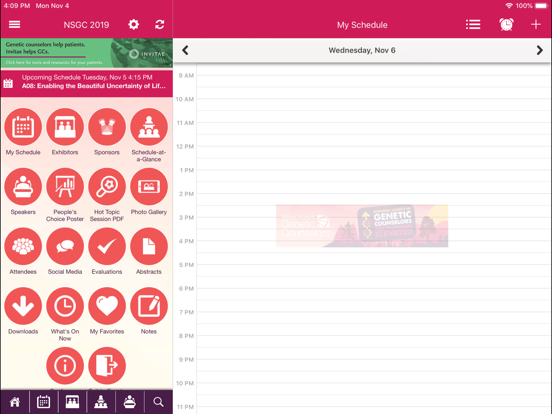This screenshot has width=552, height=414.
Task: Tap search magnifier in bottom bar
Action: click(158, 402)
